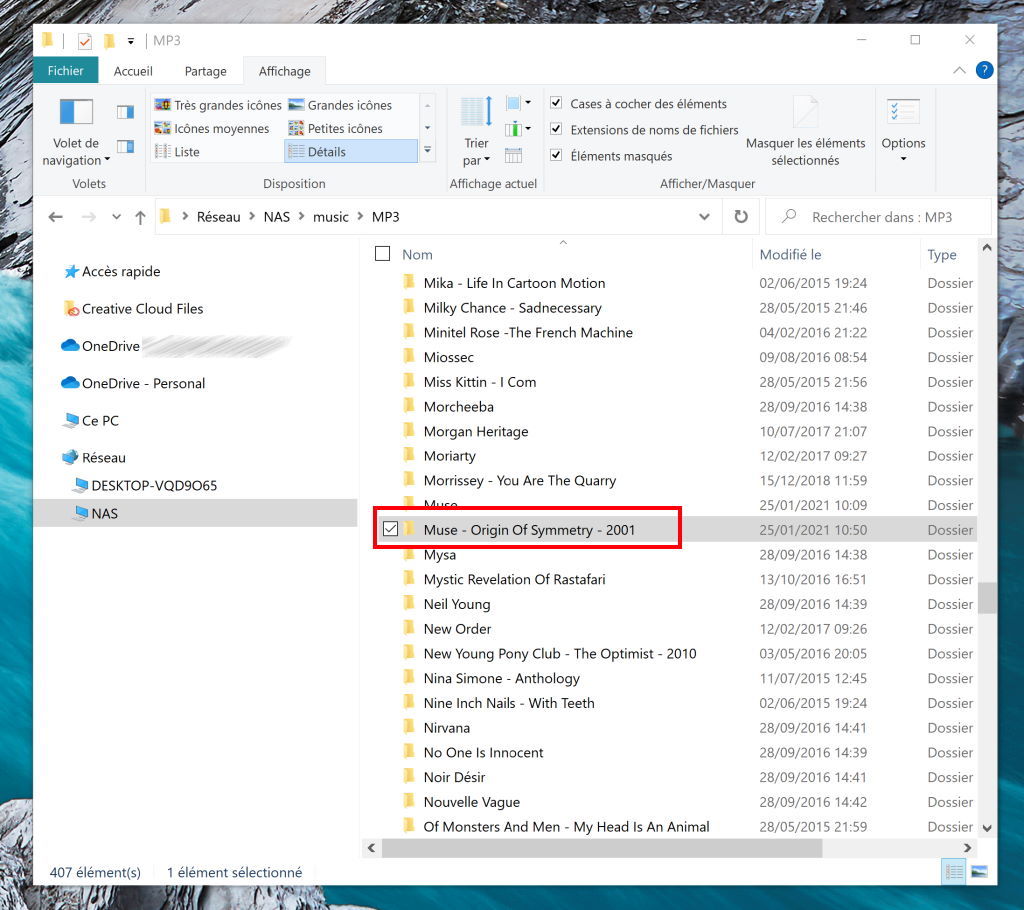
Task: Select the Morcheeba folder
Action: point(458,407)
